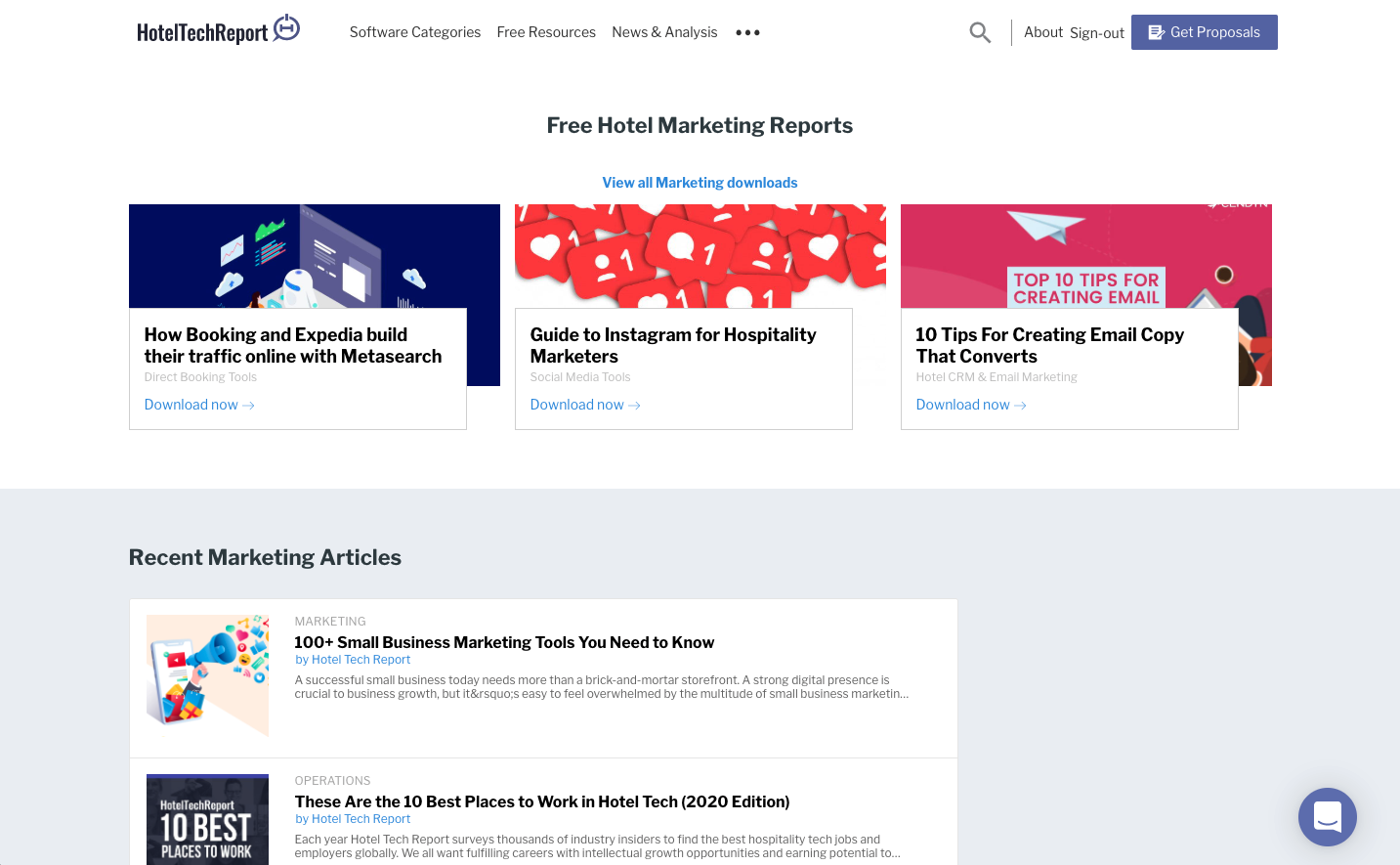Download now for Email Copy tips
The width and height of the screenshot is (1400, 865).
(971, 405)
